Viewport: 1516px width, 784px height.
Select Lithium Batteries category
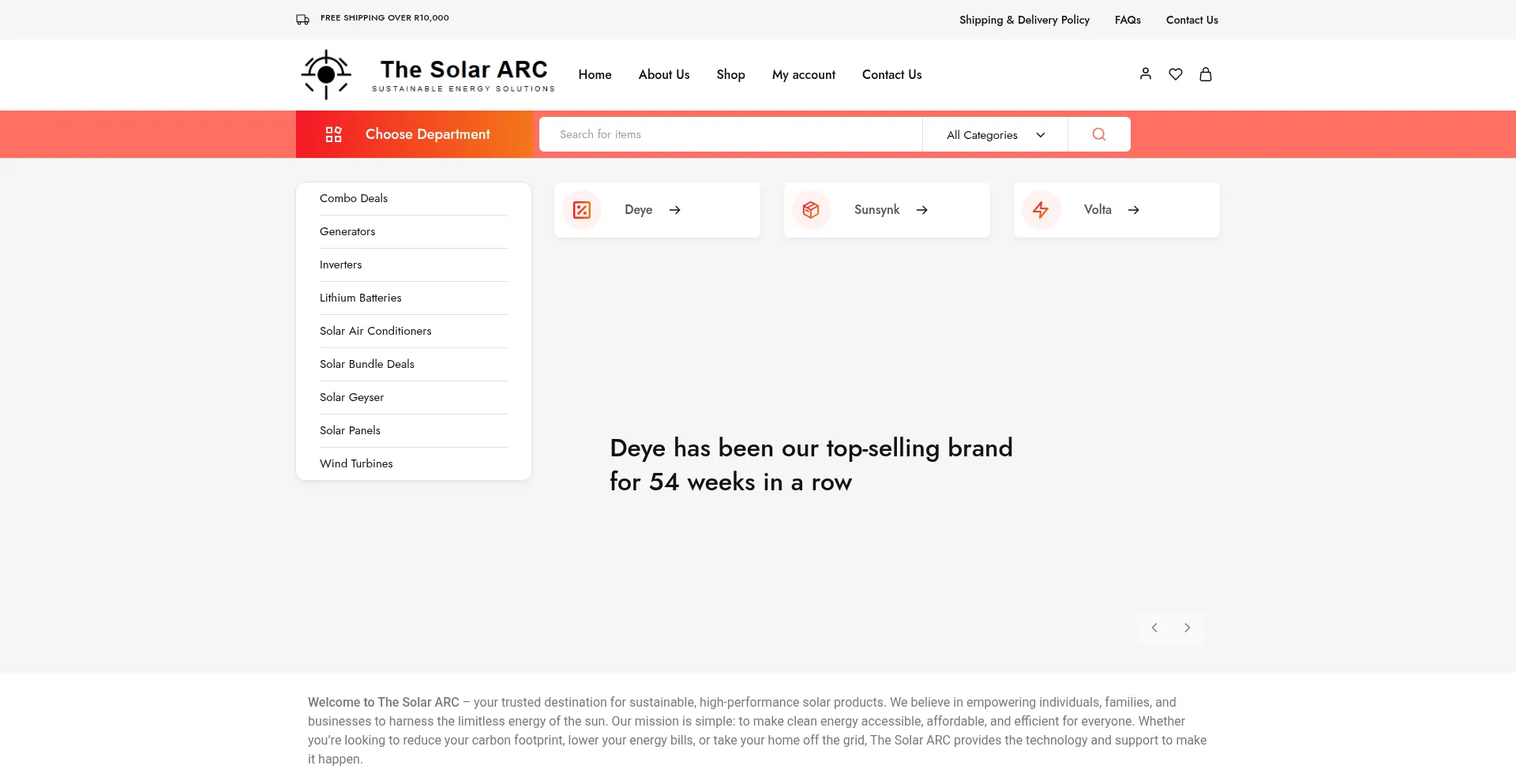coord(360,298)
